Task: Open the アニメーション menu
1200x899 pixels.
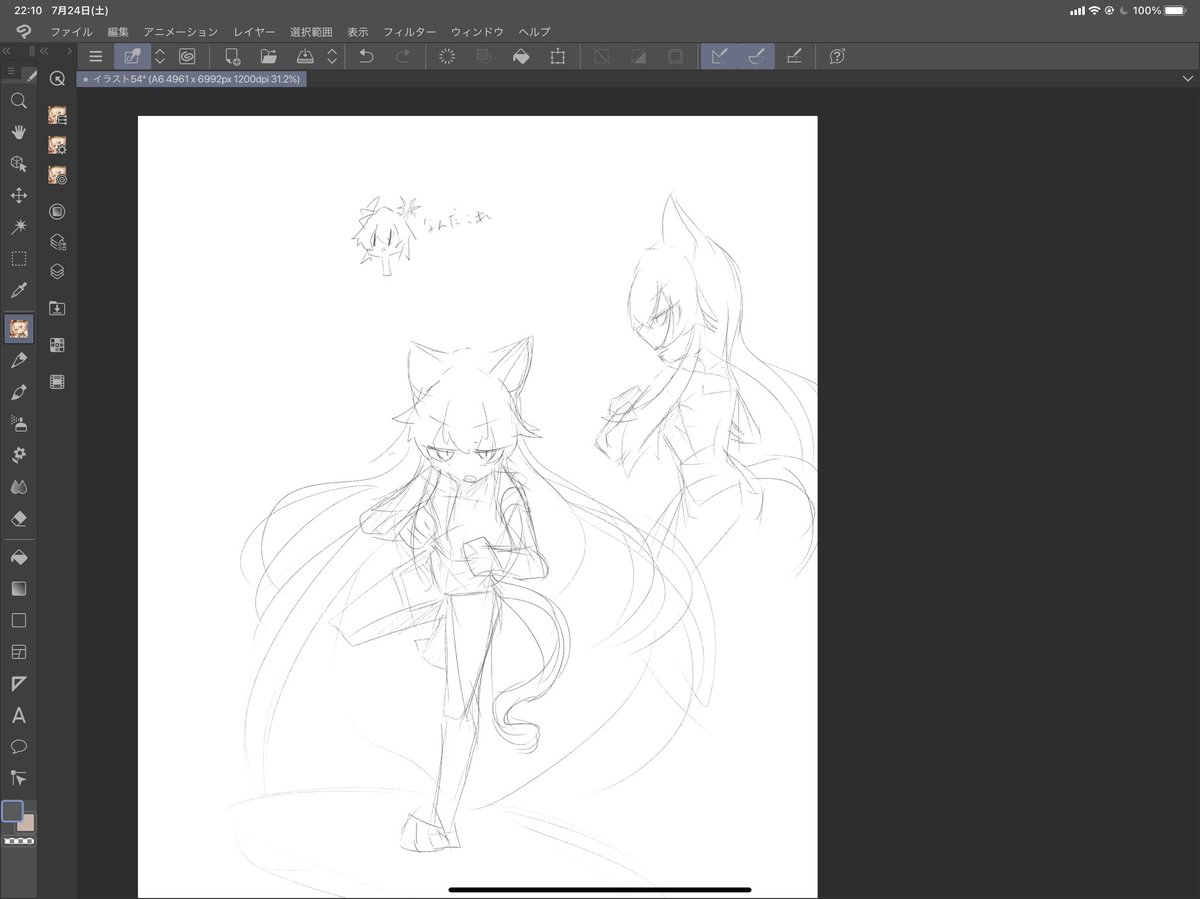Action: pos(180,32)
